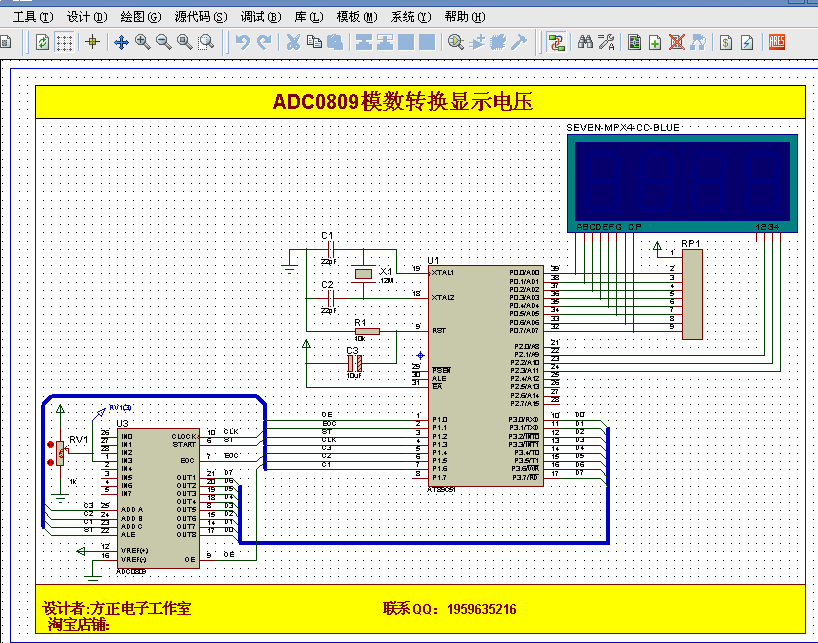Click the Undo arrow icon
The width and height of the screenshot is (818, 643).
(243, 42)
